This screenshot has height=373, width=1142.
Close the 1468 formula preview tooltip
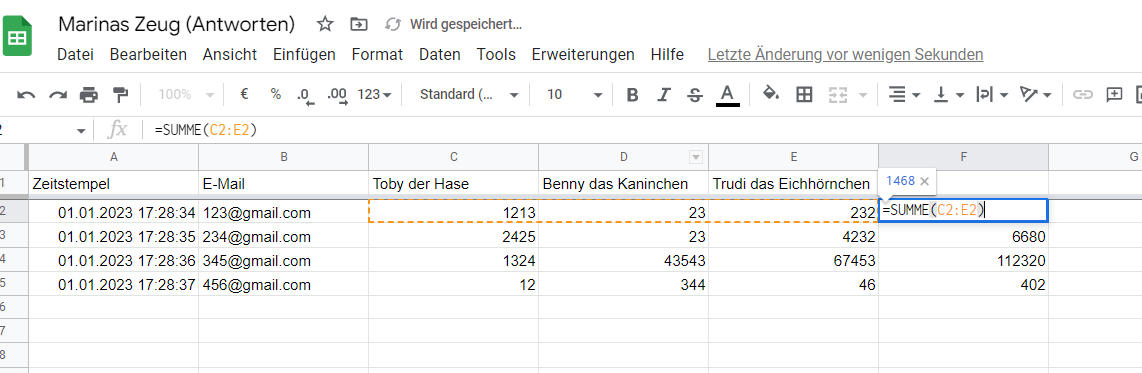coord(925,181)
